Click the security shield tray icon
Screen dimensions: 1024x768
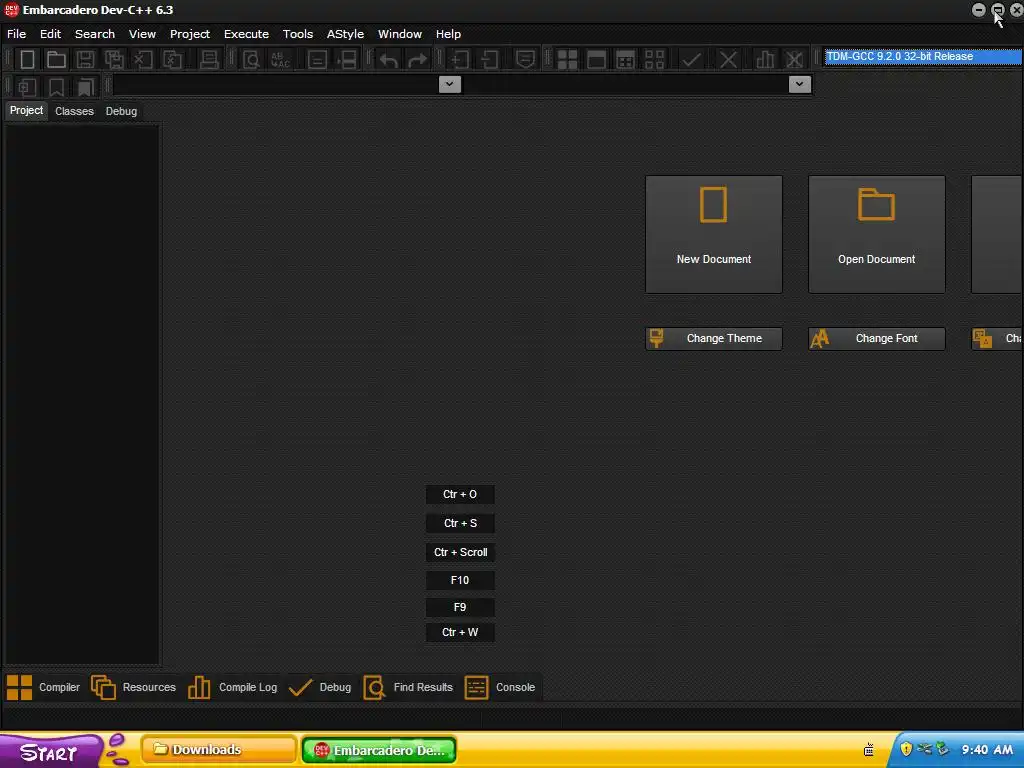pyautogui.click(x=906, y=748)
